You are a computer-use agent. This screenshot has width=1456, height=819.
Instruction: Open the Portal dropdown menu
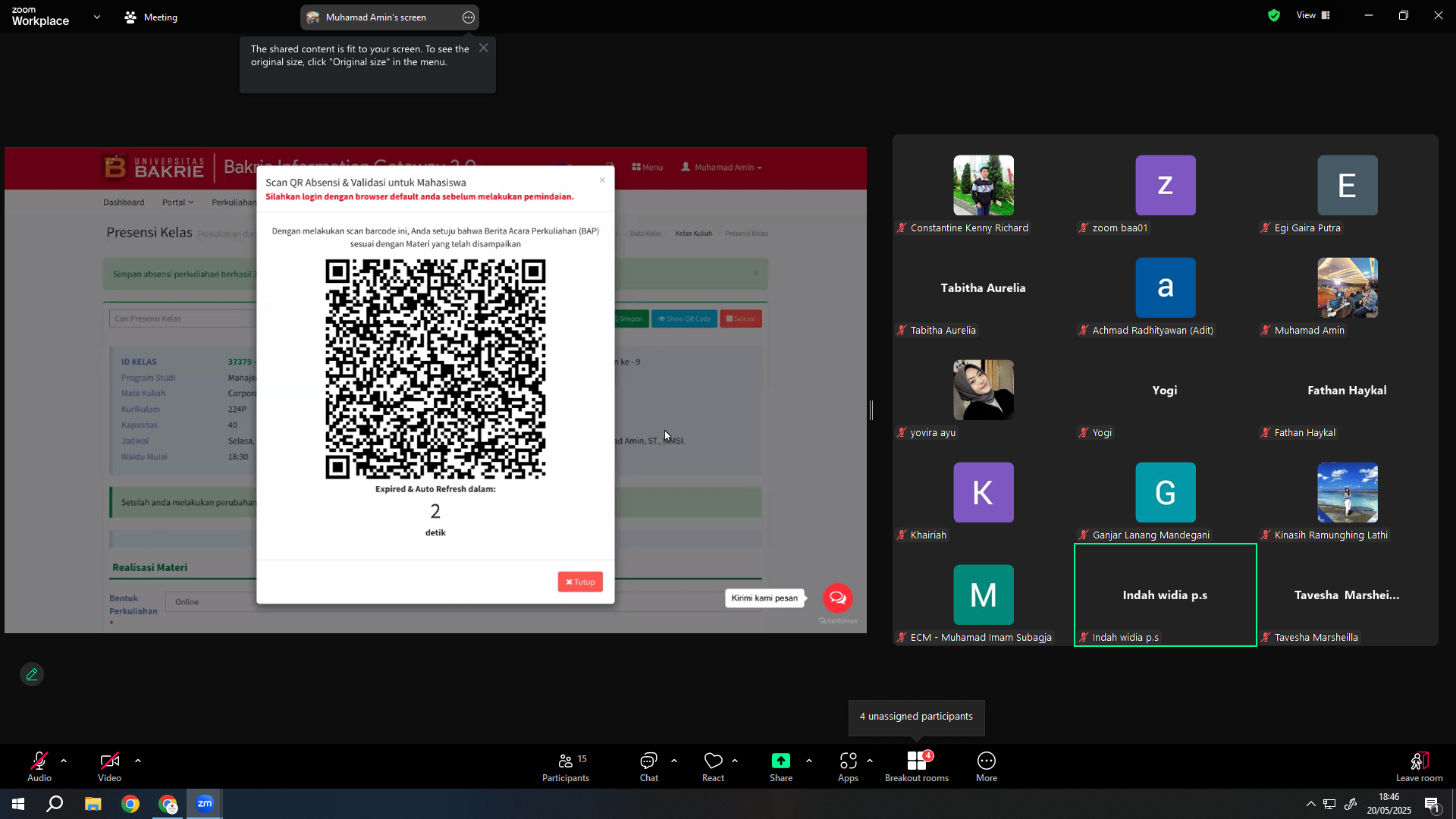click(x=177, y=202)
